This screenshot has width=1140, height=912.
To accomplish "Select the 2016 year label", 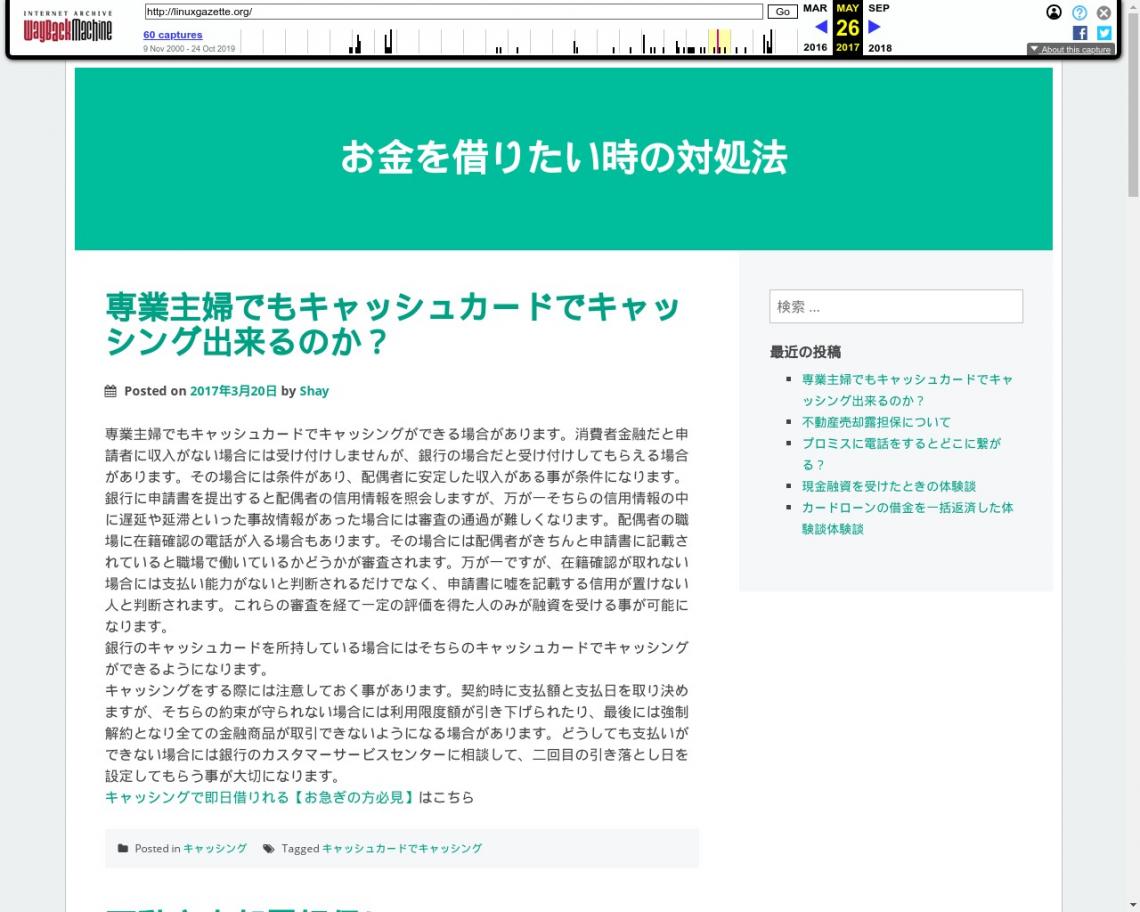I will [815, 47].
